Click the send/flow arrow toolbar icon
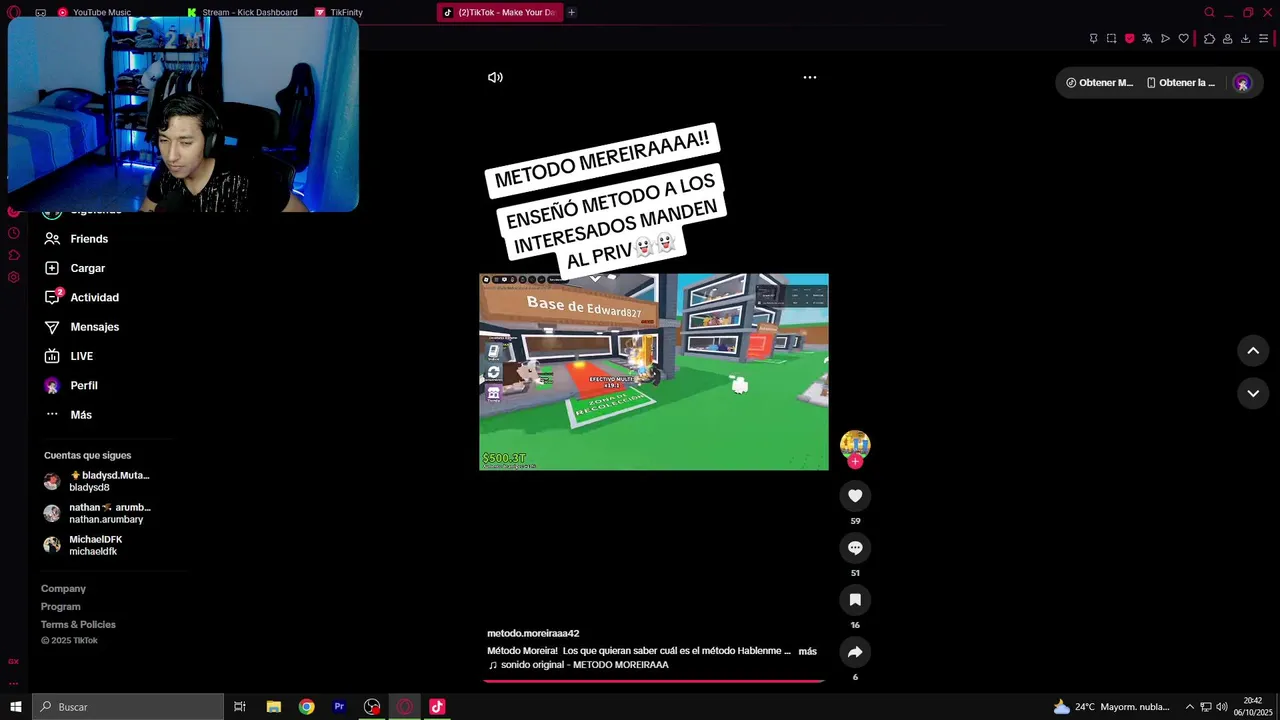 pyautogui.click(x=1165, y=39)
